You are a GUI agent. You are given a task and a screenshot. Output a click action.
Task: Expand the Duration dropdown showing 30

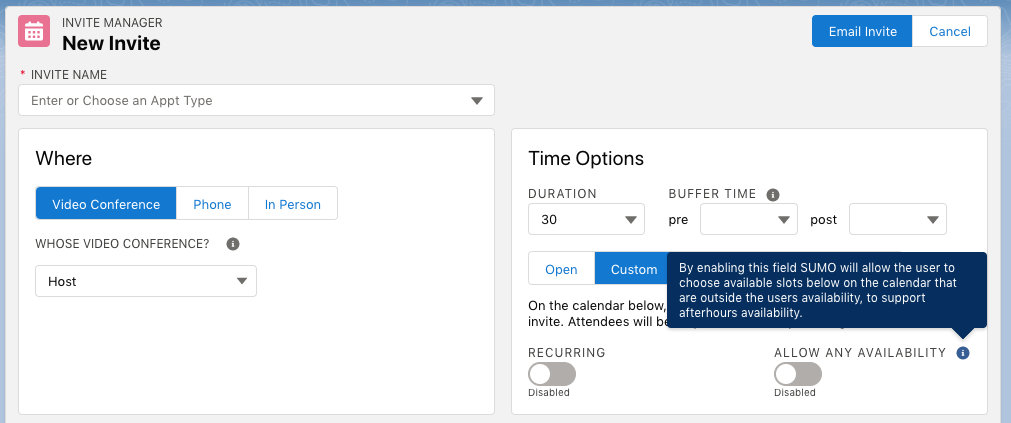pos(586,219)
